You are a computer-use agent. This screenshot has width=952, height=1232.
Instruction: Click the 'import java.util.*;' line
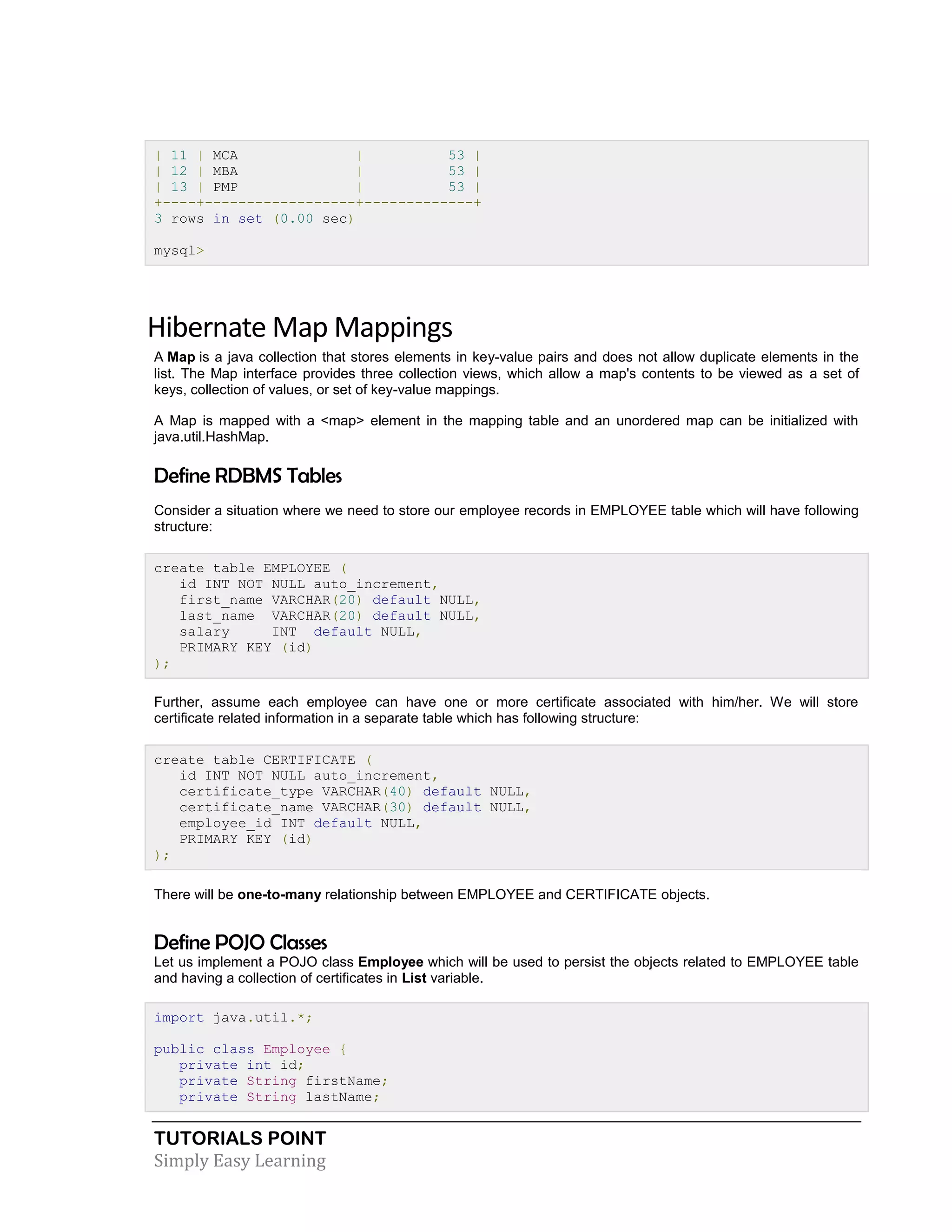(233, 1018)
